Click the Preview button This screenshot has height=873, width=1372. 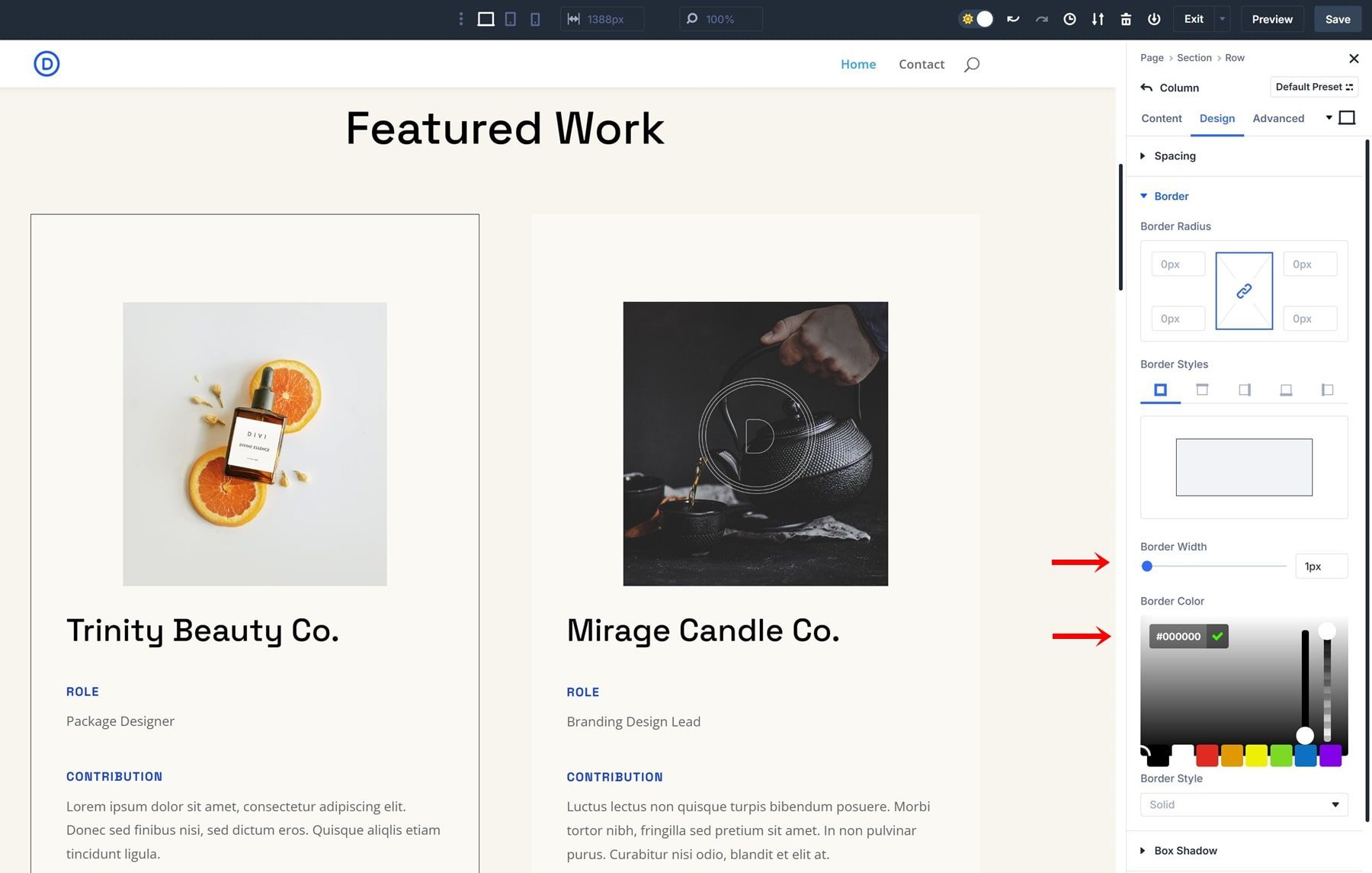click(x=1272, y=19)
